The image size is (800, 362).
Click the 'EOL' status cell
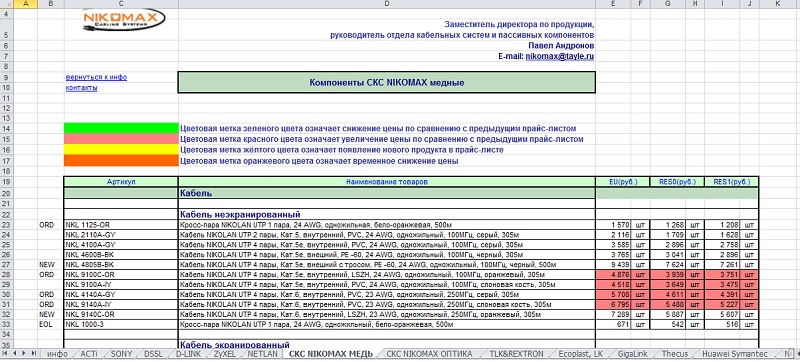[x=51, y=324]
